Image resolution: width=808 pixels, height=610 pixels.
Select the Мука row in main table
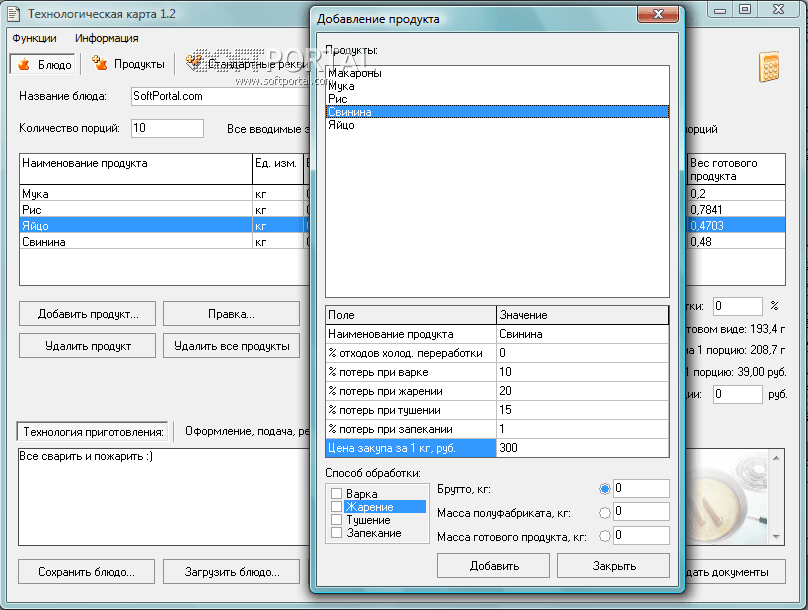click(162, 194)
